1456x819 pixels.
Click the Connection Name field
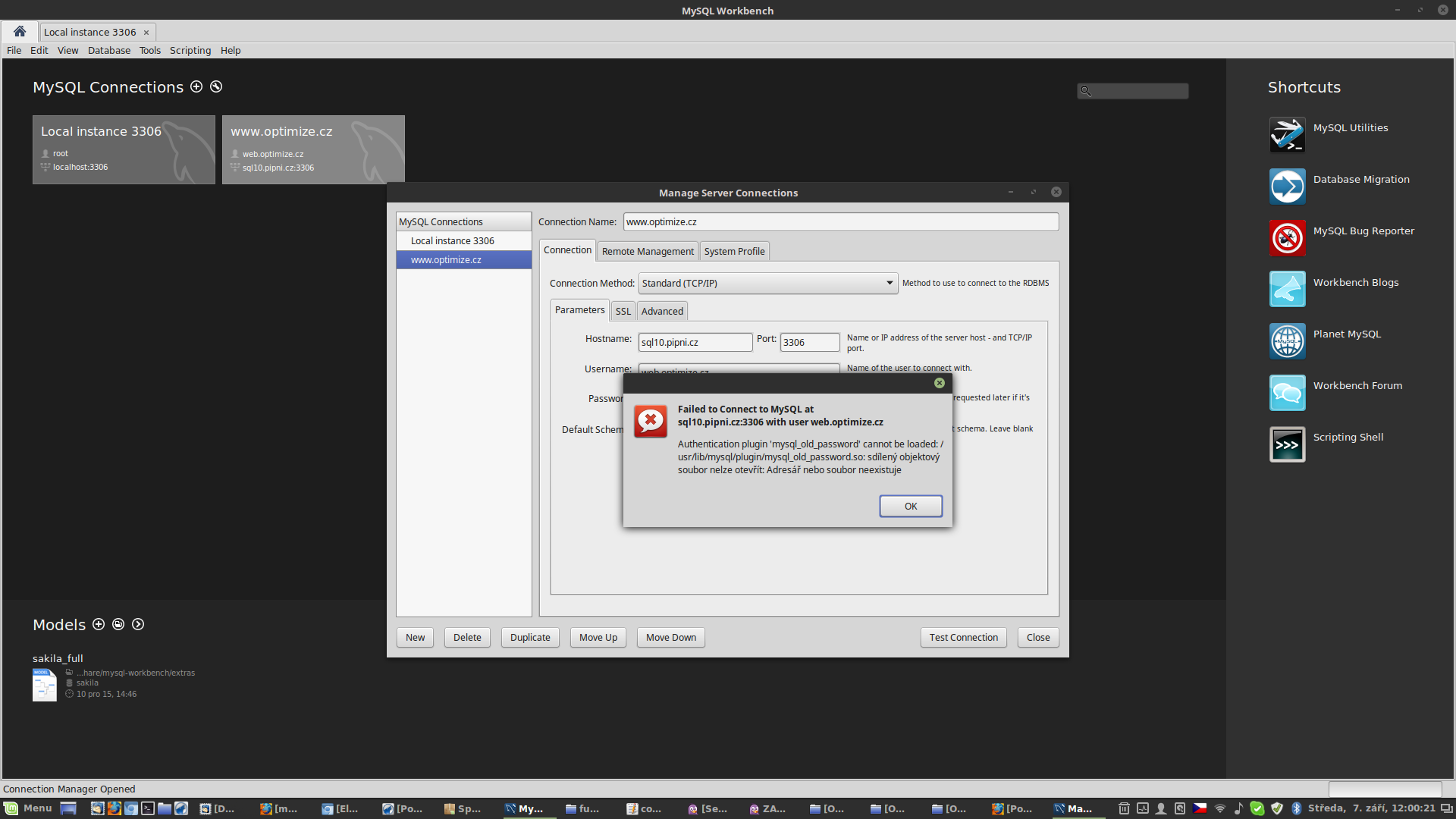pos(840,221)
